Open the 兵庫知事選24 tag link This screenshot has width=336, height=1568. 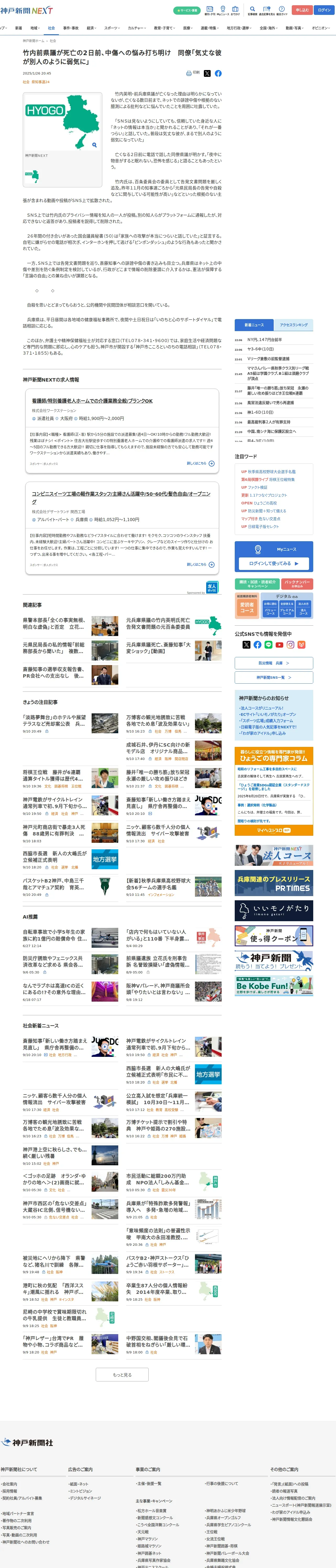pyautogui.click(x=41, y=82)
